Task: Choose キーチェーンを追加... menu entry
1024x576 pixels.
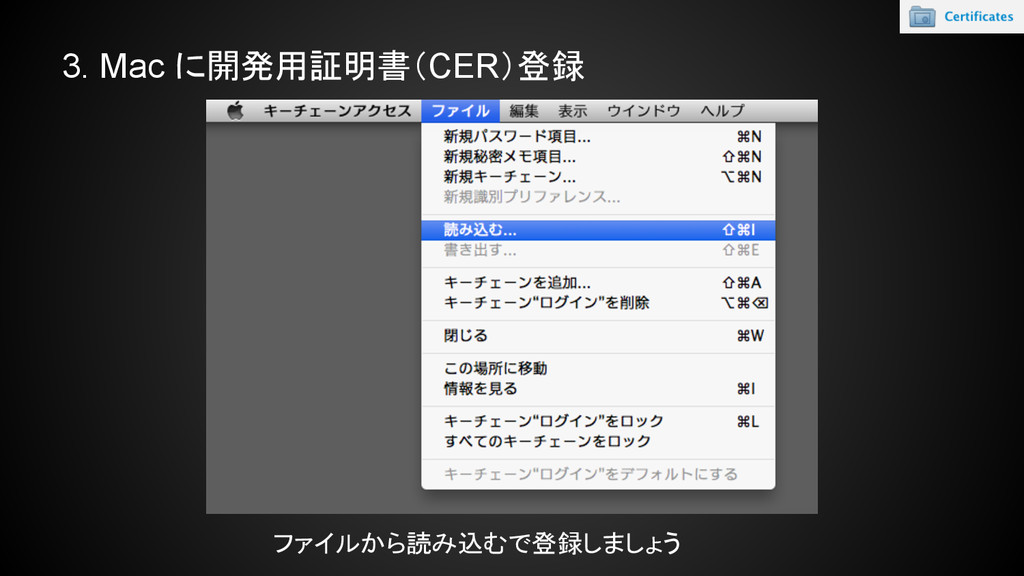Action: (598, 283)
